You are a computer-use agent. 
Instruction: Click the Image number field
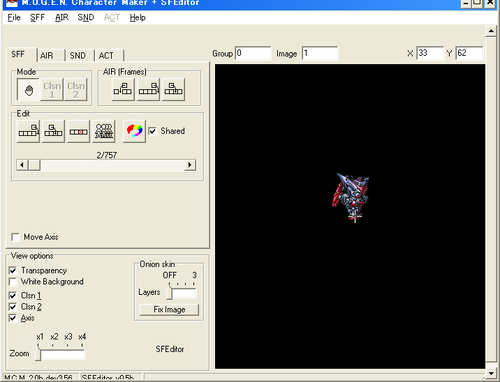tap(320, 53)
